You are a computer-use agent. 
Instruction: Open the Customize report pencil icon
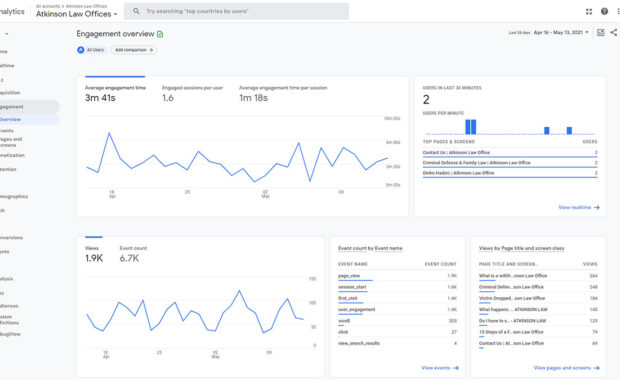[601, 32]
